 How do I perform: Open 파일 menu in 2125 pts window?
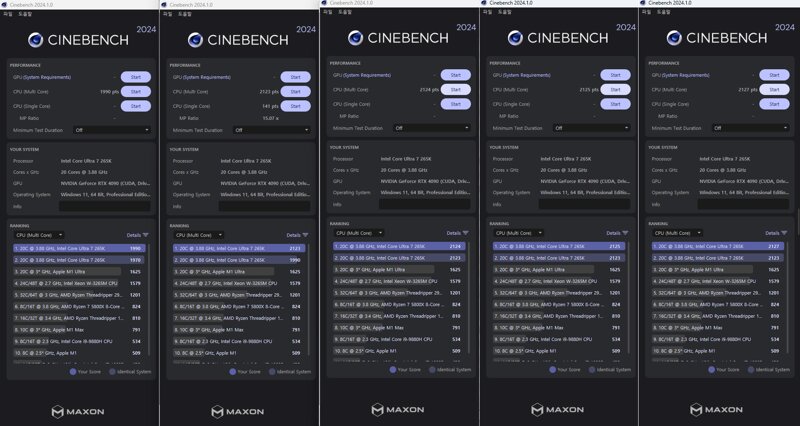coord(487,12)
